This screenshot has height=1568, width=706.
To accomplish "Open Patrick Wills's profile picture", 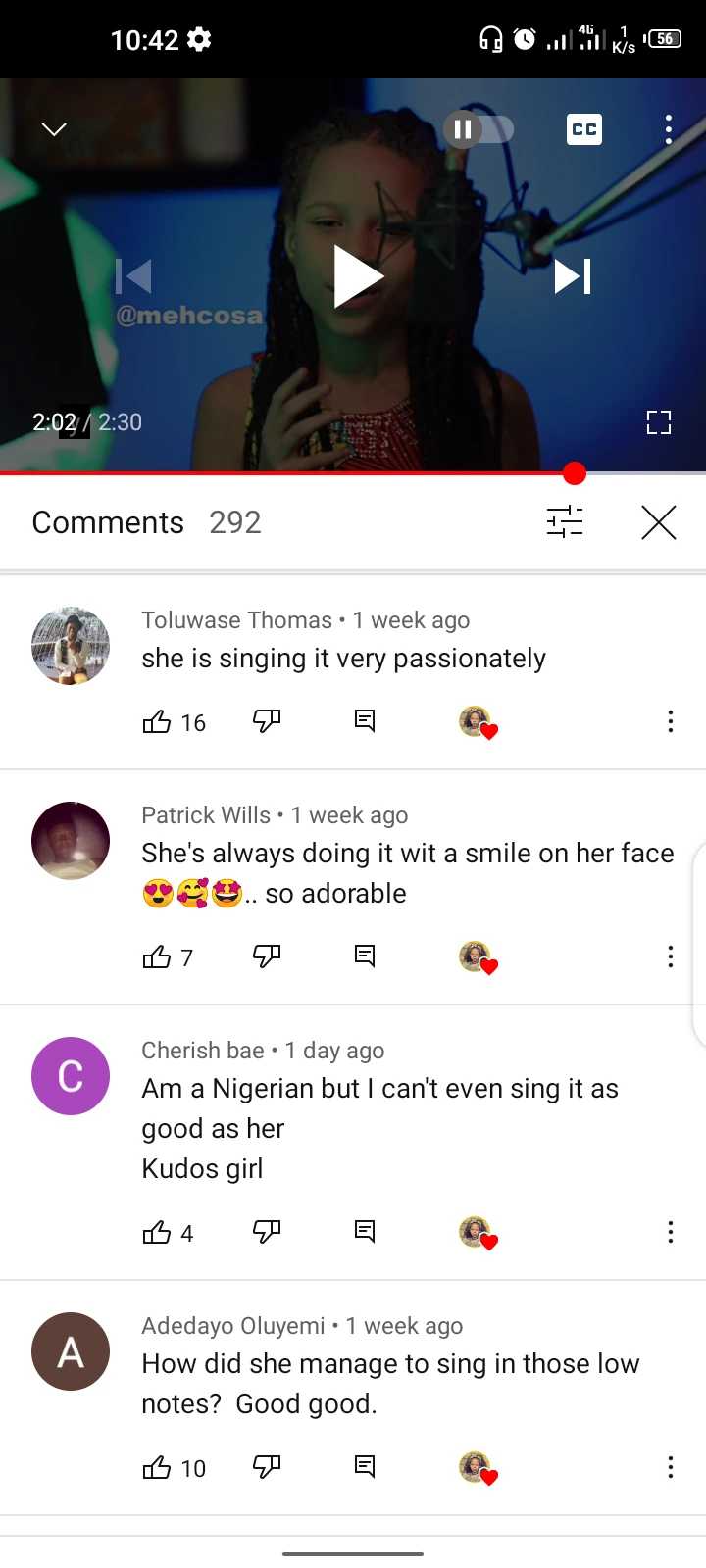I will 71,841.
